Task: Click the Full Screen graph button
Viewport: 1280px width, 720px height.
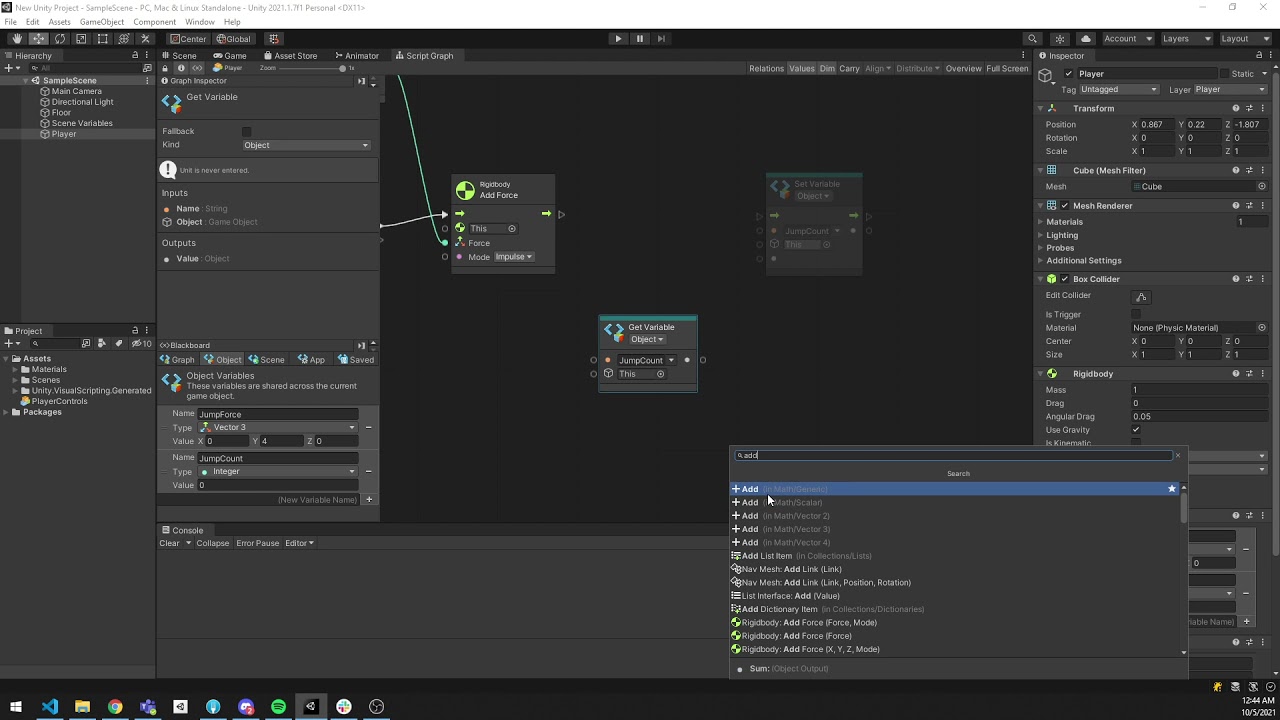Action: coord(1007,69)
